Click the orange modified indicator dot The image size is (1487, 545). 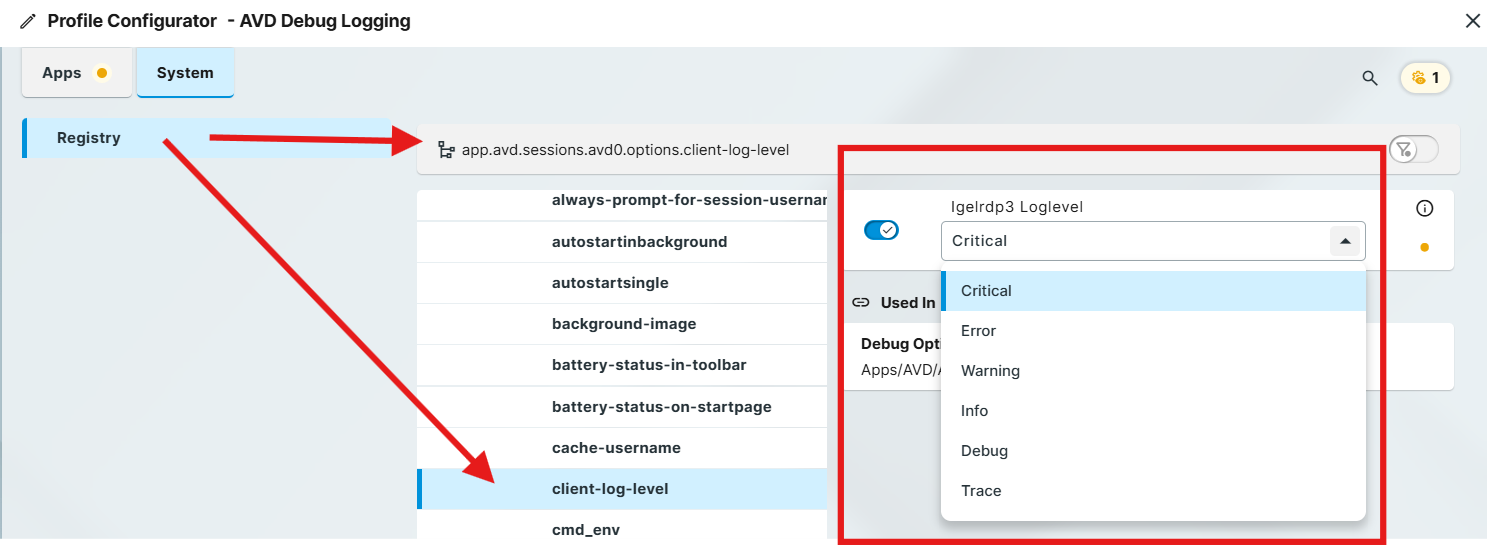[x=1424, y=247]
